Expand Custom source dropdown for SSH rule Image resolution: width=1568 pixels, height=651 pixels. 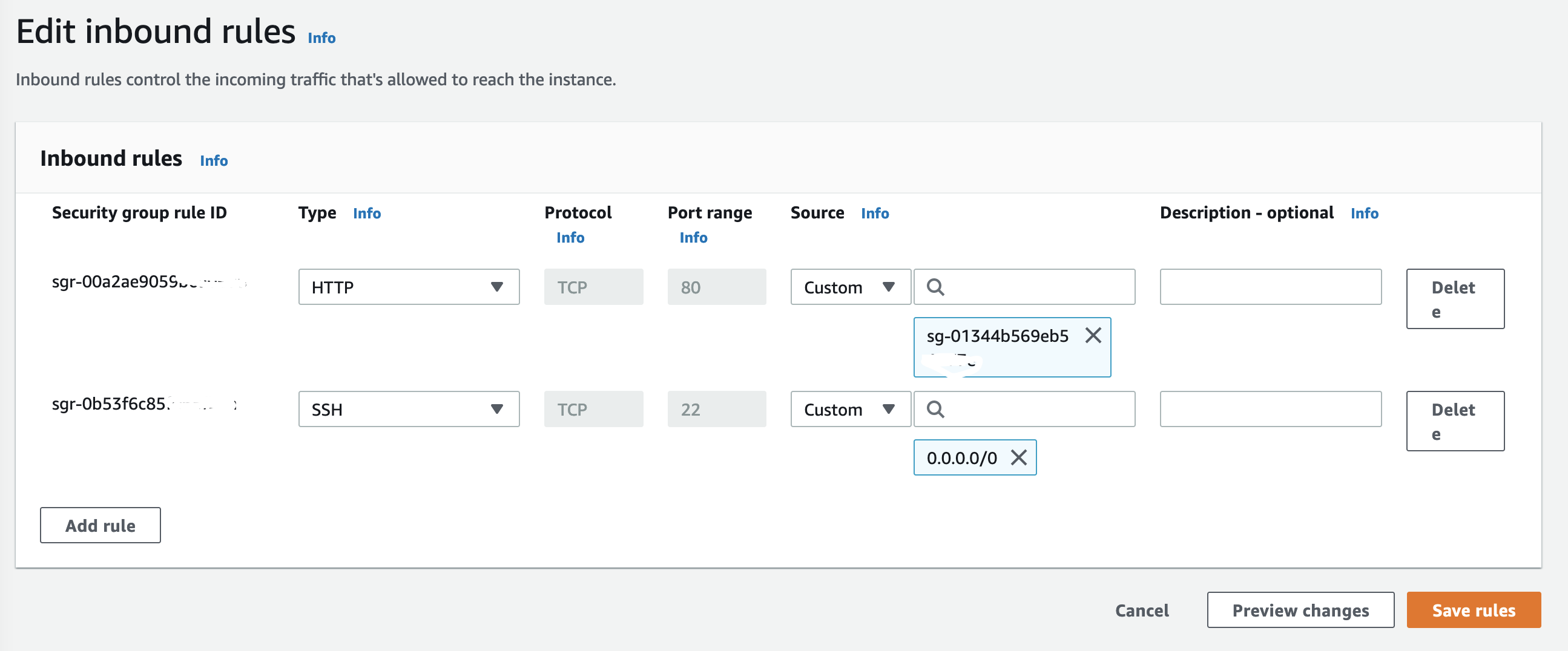pyautogui.click(x=850, y=410)
